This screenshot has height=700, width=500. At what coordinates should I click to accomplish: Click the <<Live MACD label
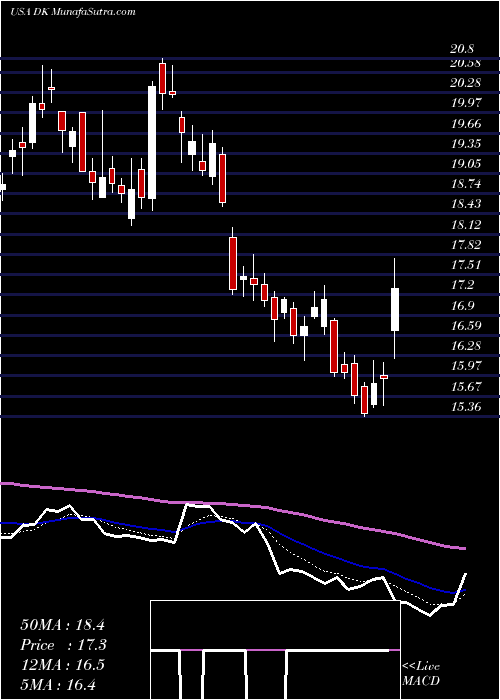coord(421,673)
